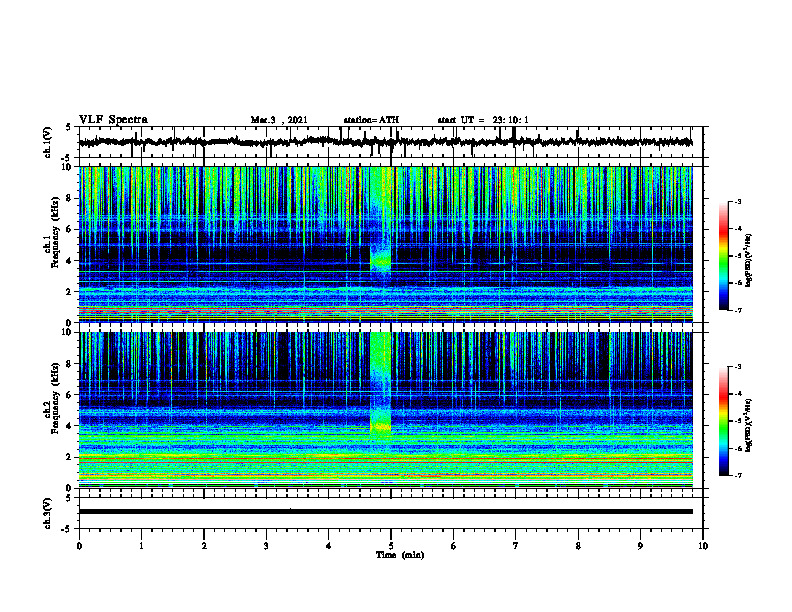Click time axis tick label '10'
The width and height of the screenshot is (792, 612).
click(x=703, y=546)
